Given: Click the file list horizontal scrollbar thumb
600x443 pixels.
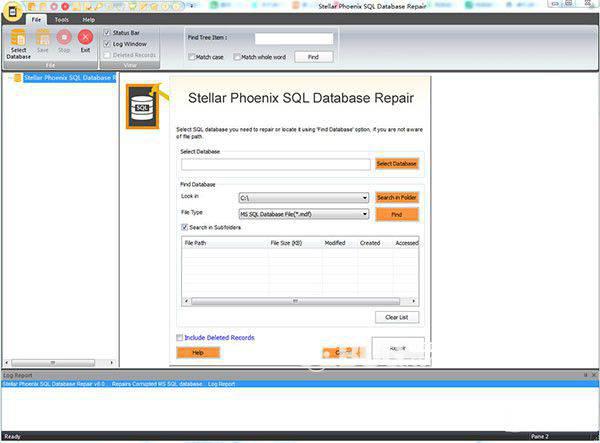Looking at the screenshot, I should [x=295, y=301].
